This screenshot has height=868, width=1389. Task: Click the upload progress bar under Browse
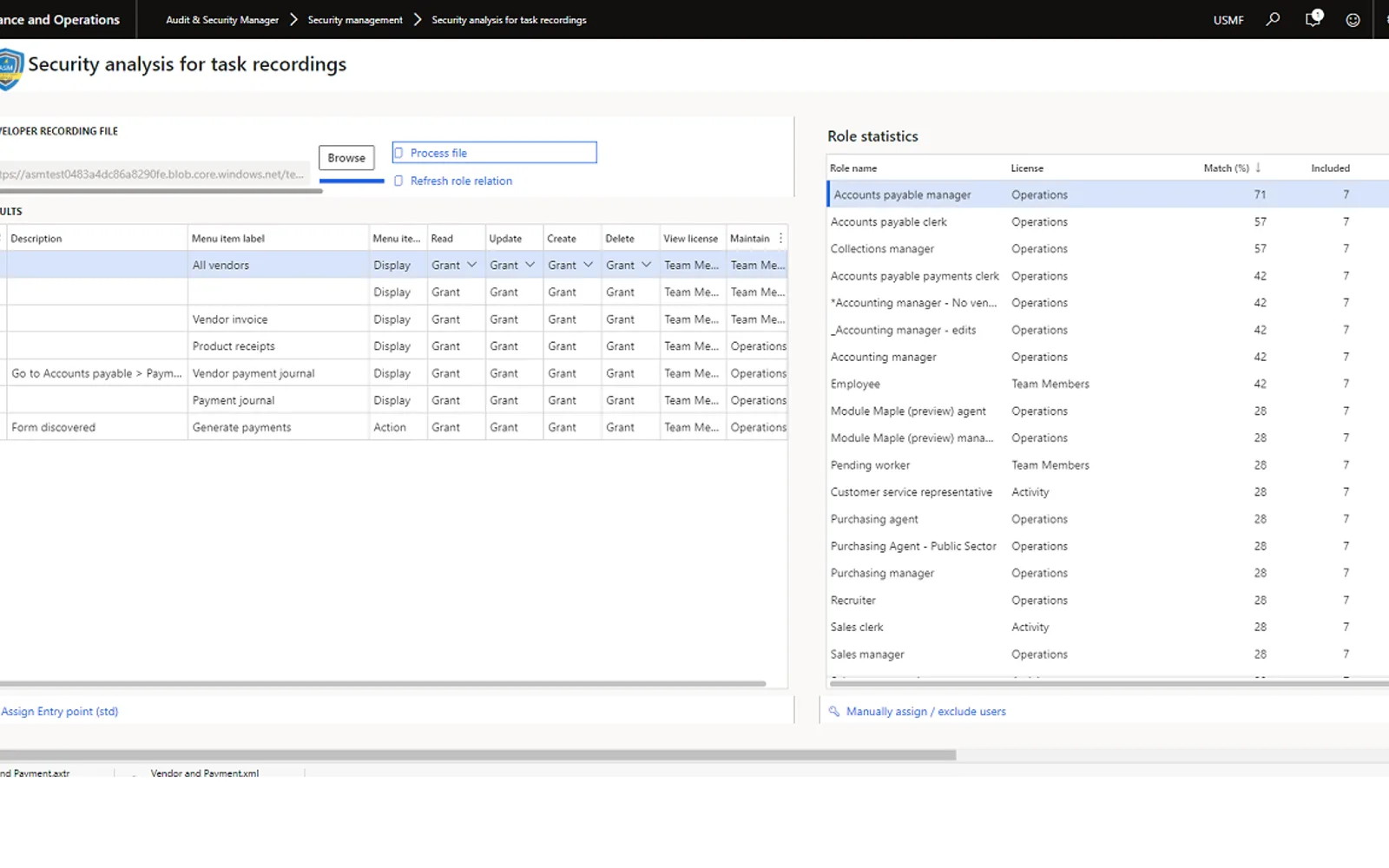pyautogui.click(x=352, y=181)
